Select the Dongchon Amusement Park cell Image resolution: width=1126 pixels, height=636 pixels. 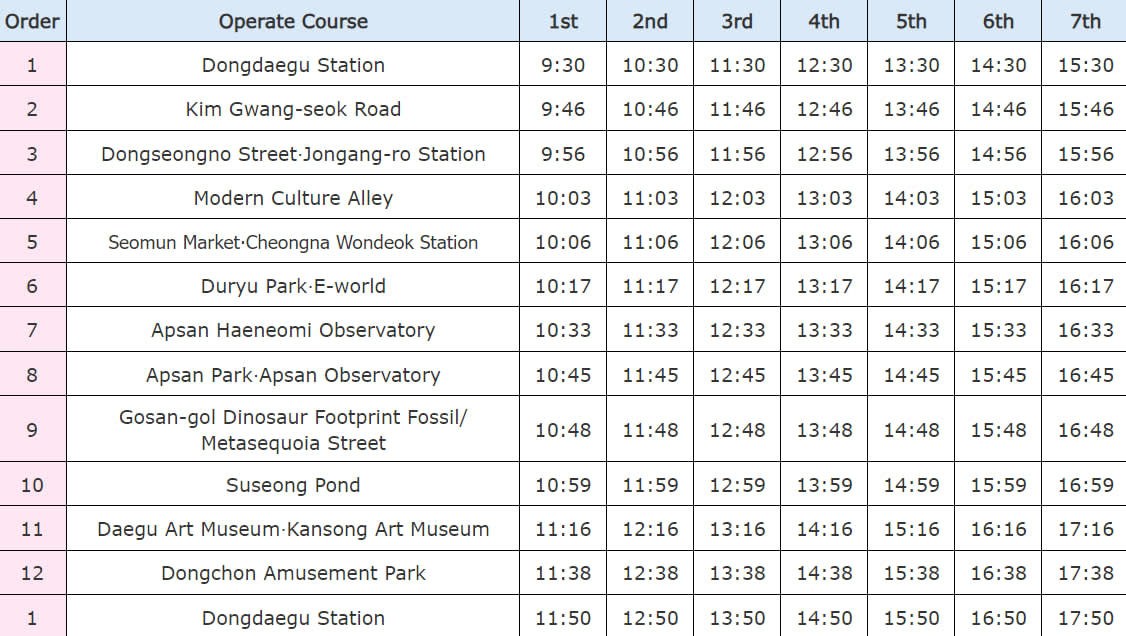click(x=293, y=573)
